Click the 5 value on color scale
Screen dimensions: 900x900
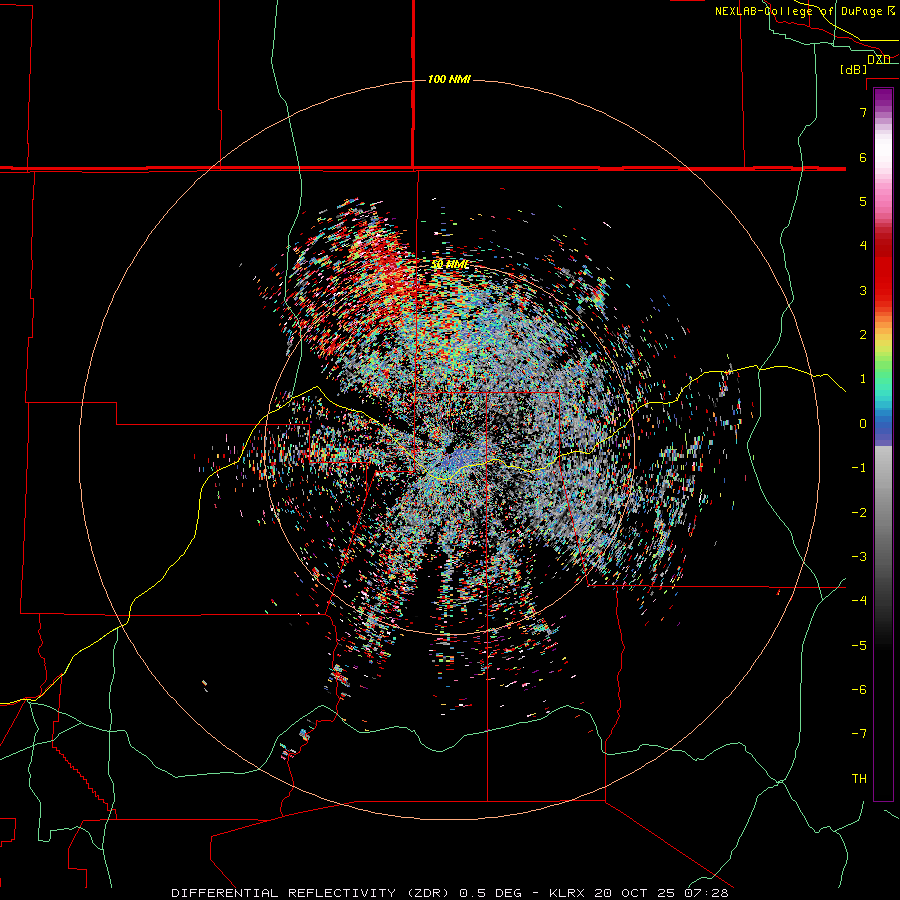tap(863, 201)
